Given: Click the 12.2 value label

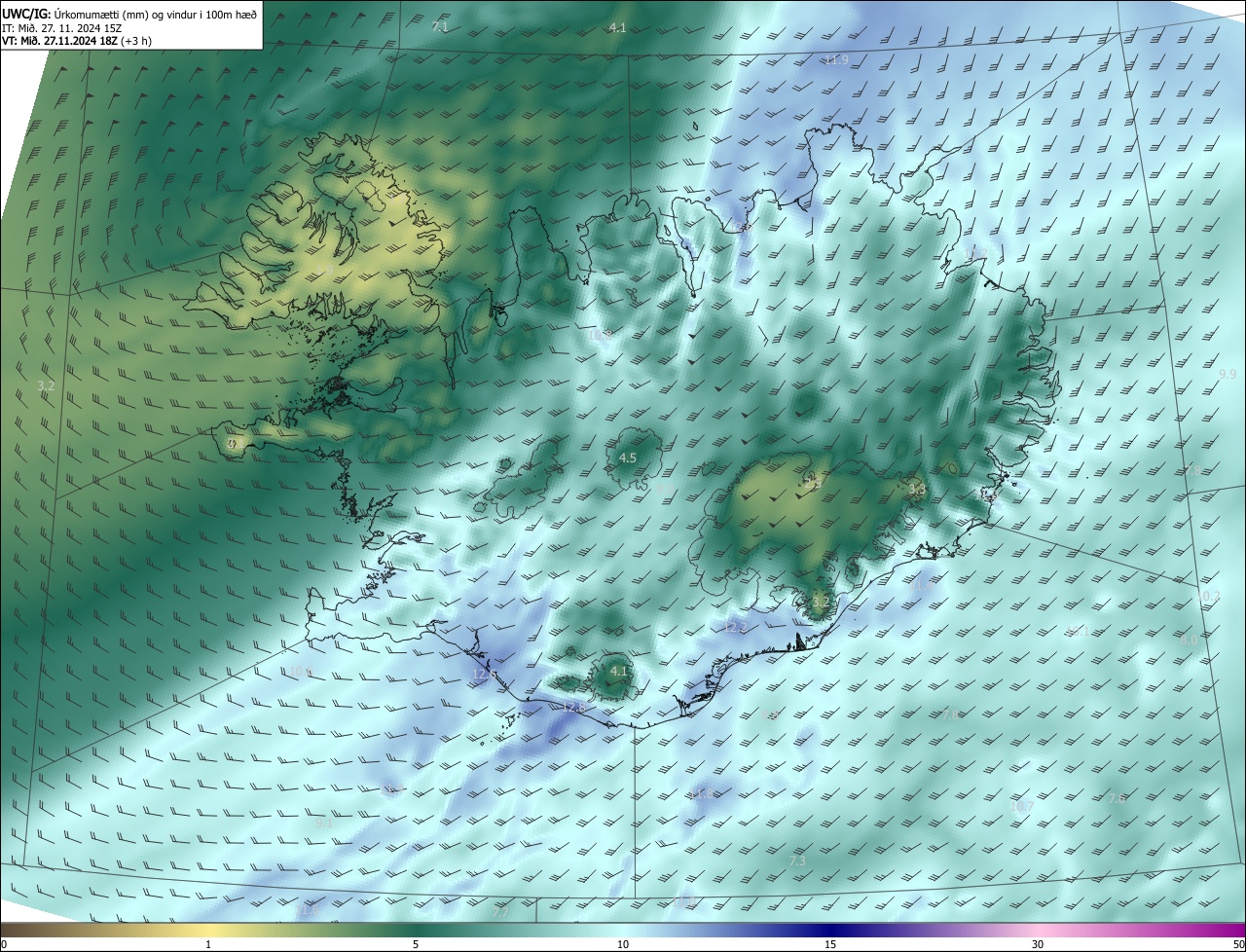Looking at the screenshot, I should (x=736, y=629).
